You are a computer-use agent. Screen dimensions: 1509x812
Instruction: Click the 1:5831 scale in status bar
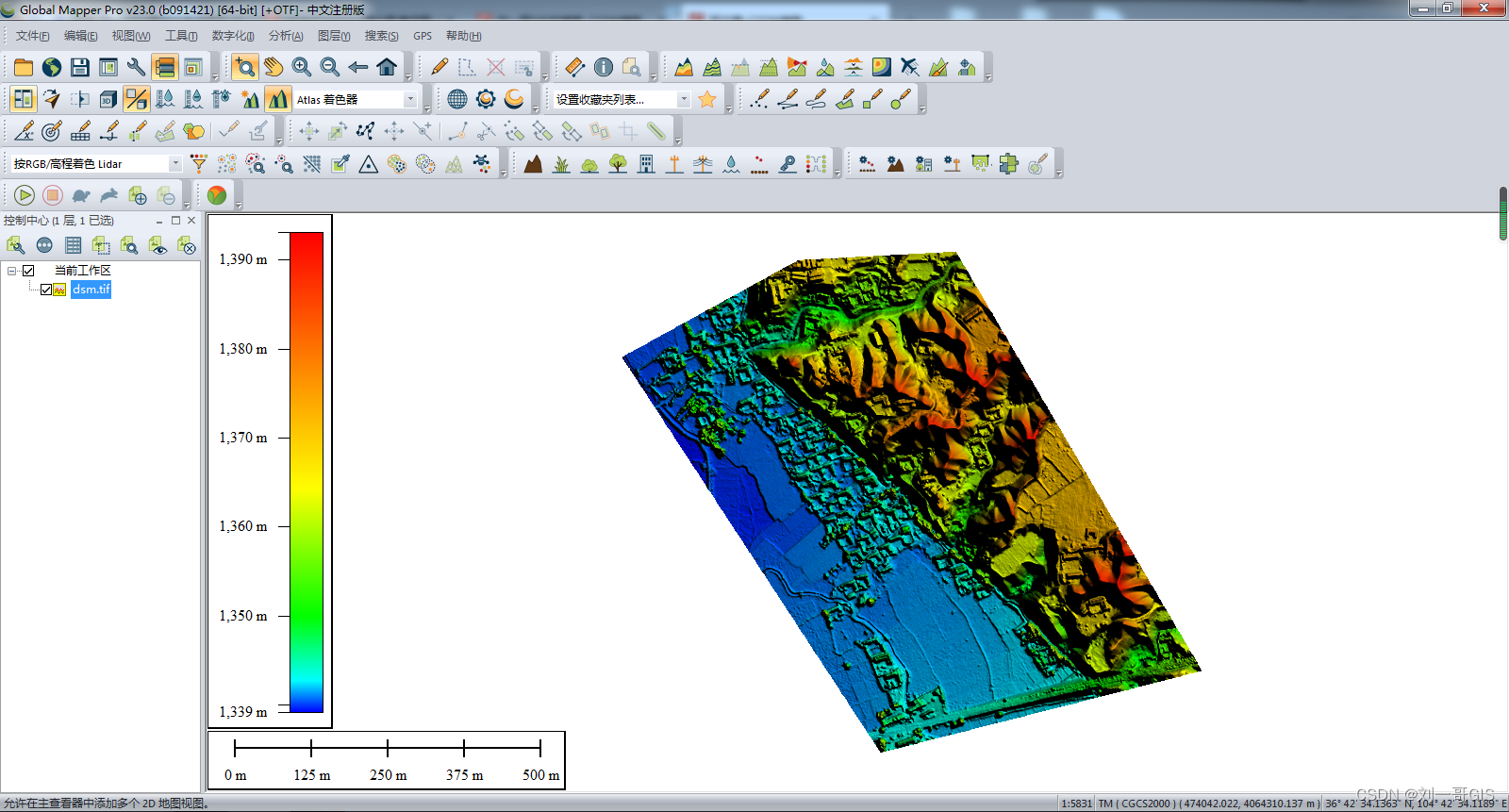[1076, 804]
